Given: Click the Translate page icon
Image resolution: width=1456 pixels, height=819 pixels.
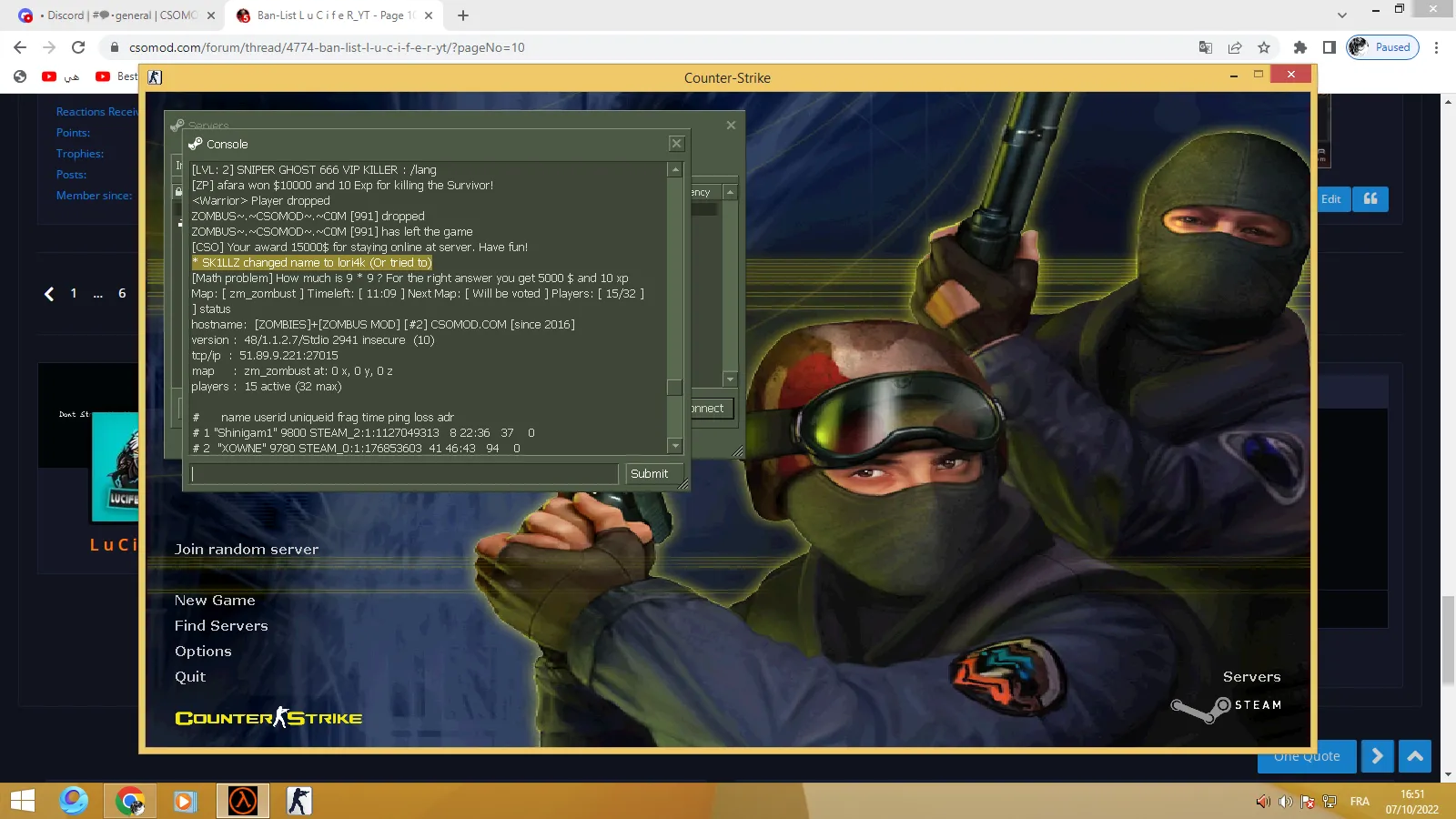Looking at the screenshot, I should [x=1206, y=47].
